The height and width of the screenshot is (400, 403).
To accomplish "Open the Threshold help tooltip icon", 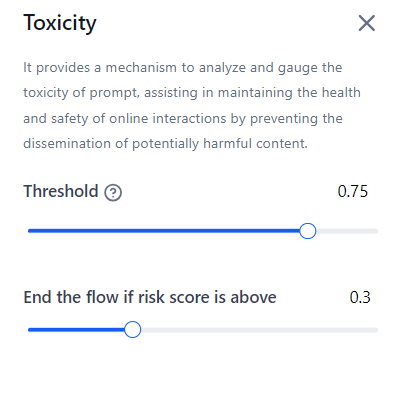I will coord(113,193).
